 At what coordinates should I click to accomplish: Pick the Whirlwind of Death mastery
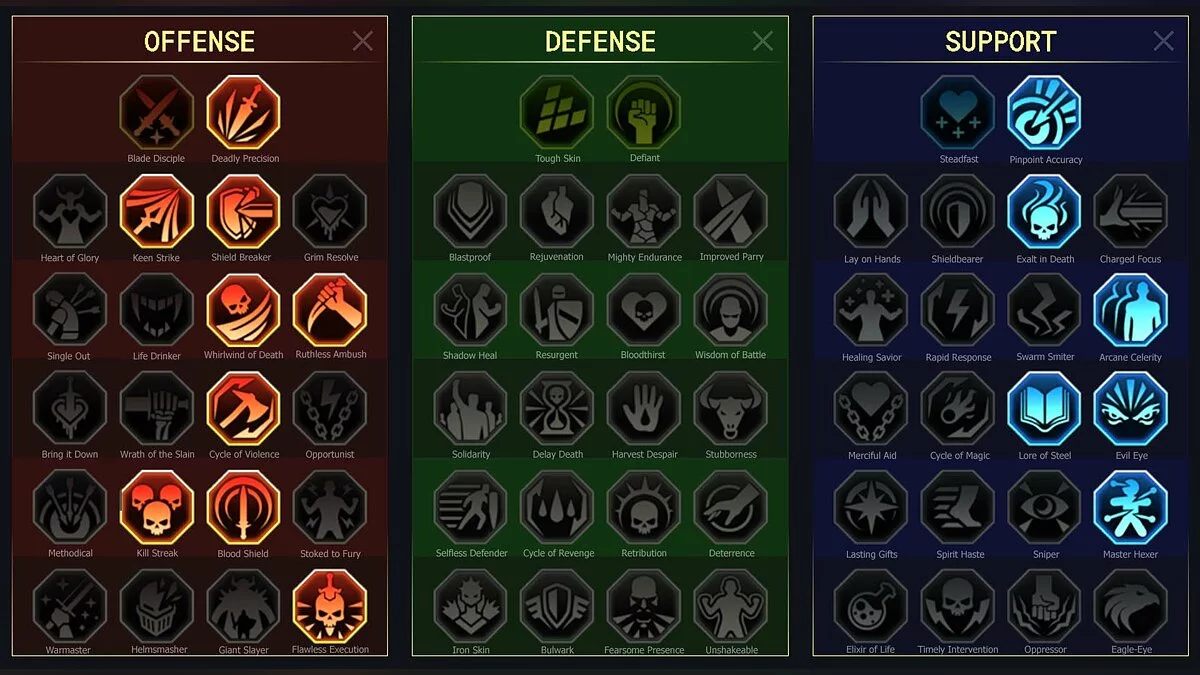(x=243, y=310)
